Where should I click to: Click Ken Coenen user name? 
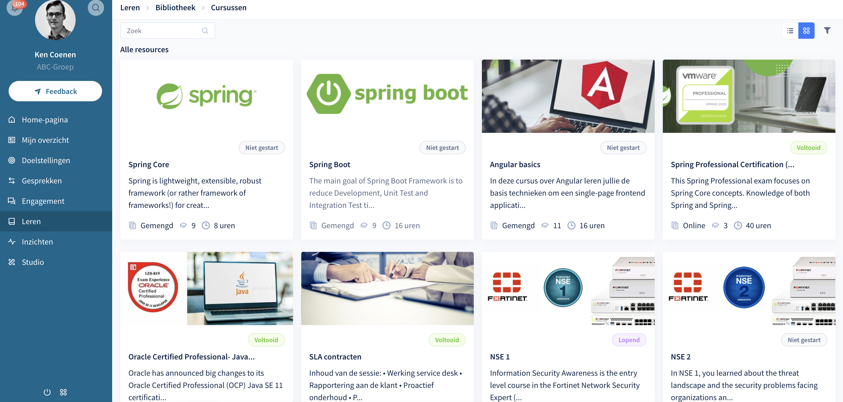[x=55, y=55]
